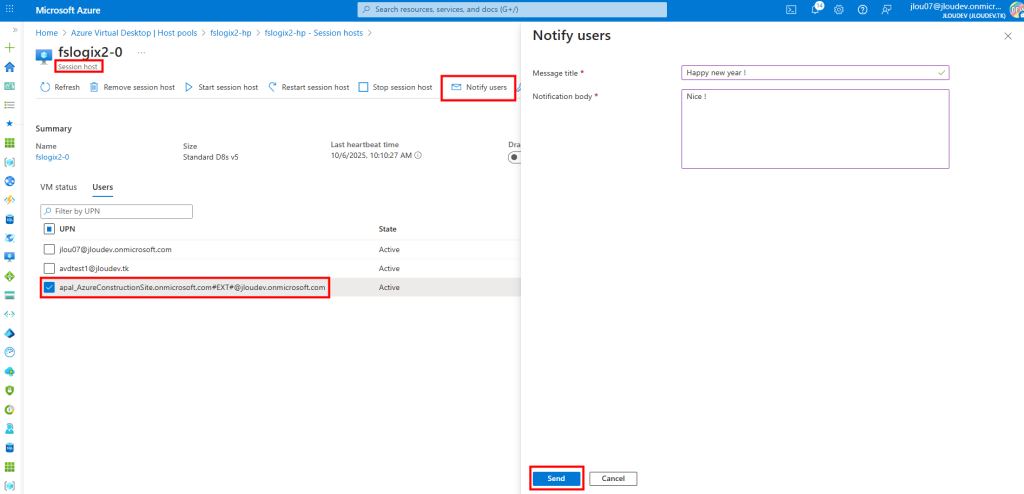This screenshot has height=494, width=1024.
Task: Open the ellipsis menu beside fslogix2-0
Action: (x=141, y=52)
